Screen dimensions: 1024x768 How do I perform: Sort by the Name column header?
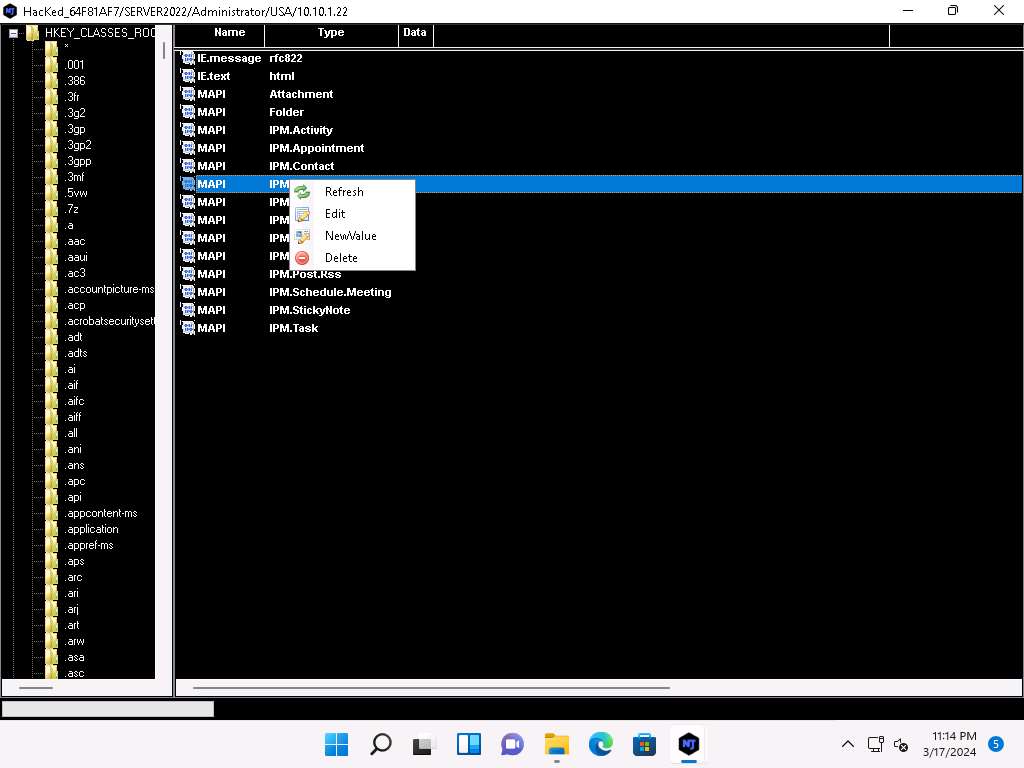click(x=229, y=33)
